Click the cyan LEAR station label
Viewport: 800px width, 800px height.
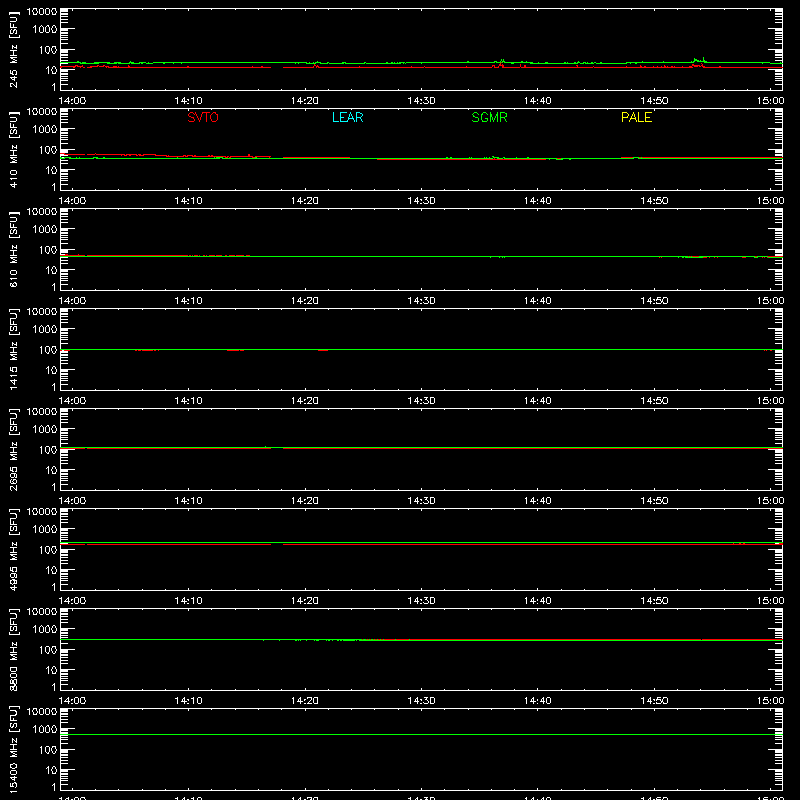point(347,117)
